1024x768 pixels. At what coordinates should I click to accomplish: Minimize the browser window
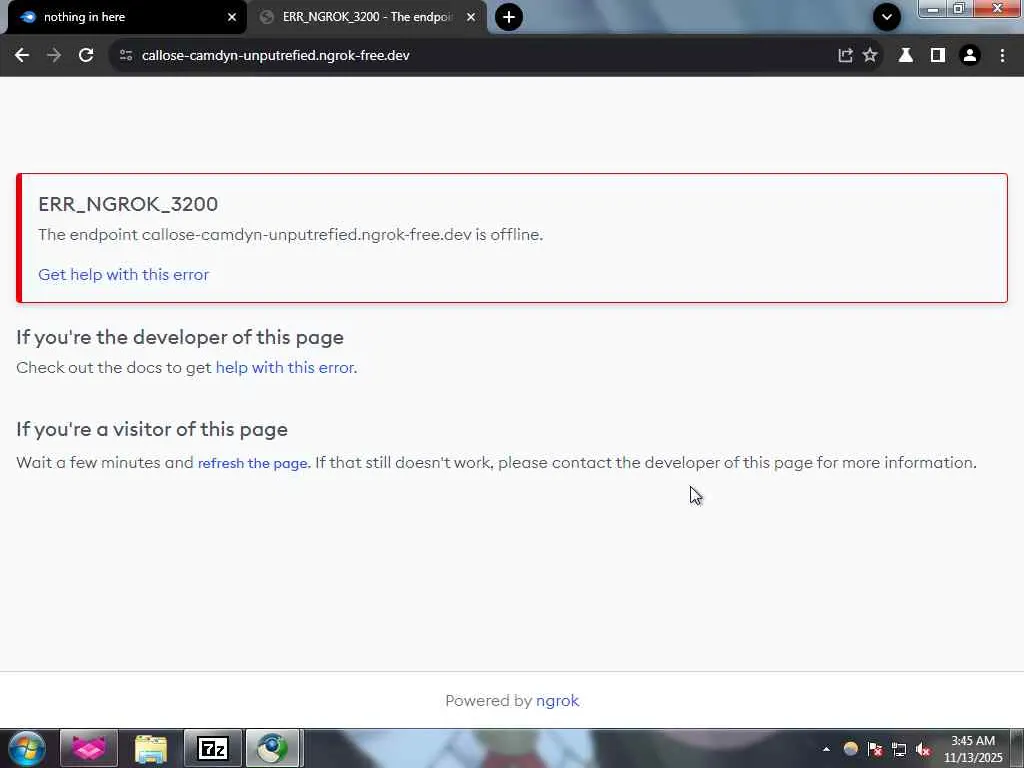coord(933,8)
